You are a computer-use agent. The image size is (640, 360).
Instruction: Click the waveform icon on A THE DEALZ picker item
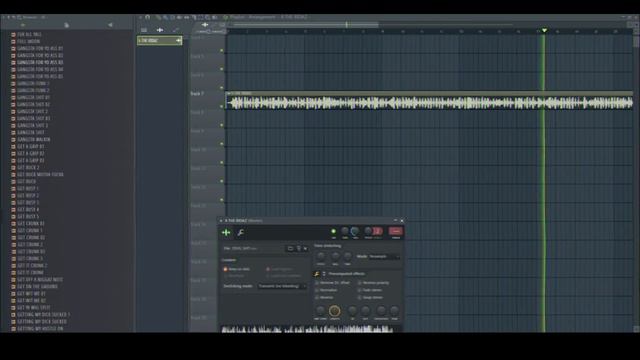point(179,40)
